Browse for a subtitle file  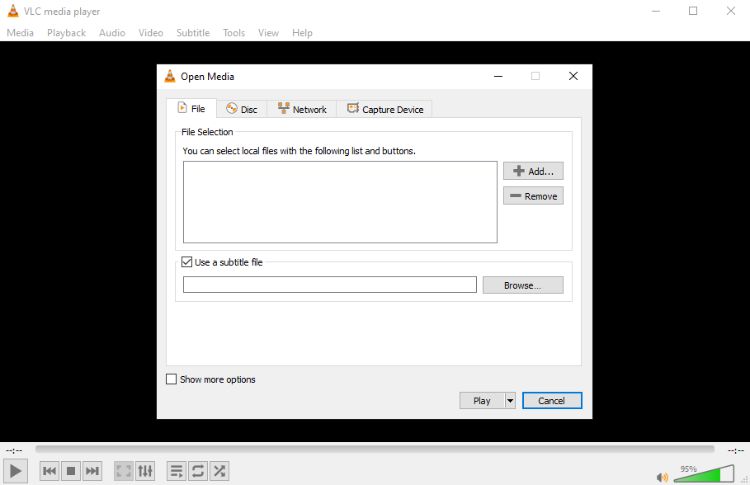(x=523, y=285)
